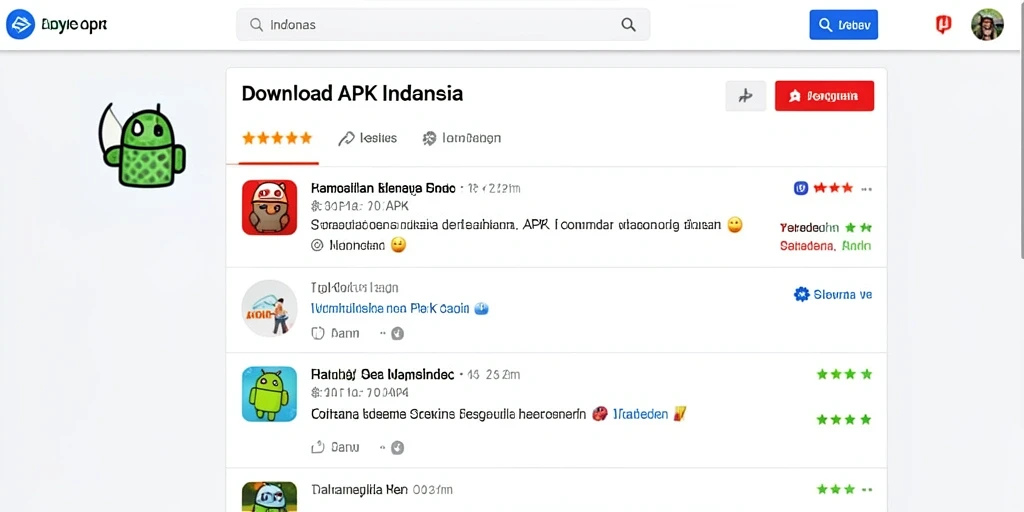The width and height of the screenshot is (1024, 512).
Task: Open the red notification icon in header
Action: pyautogui.click(x=943, y=25)
